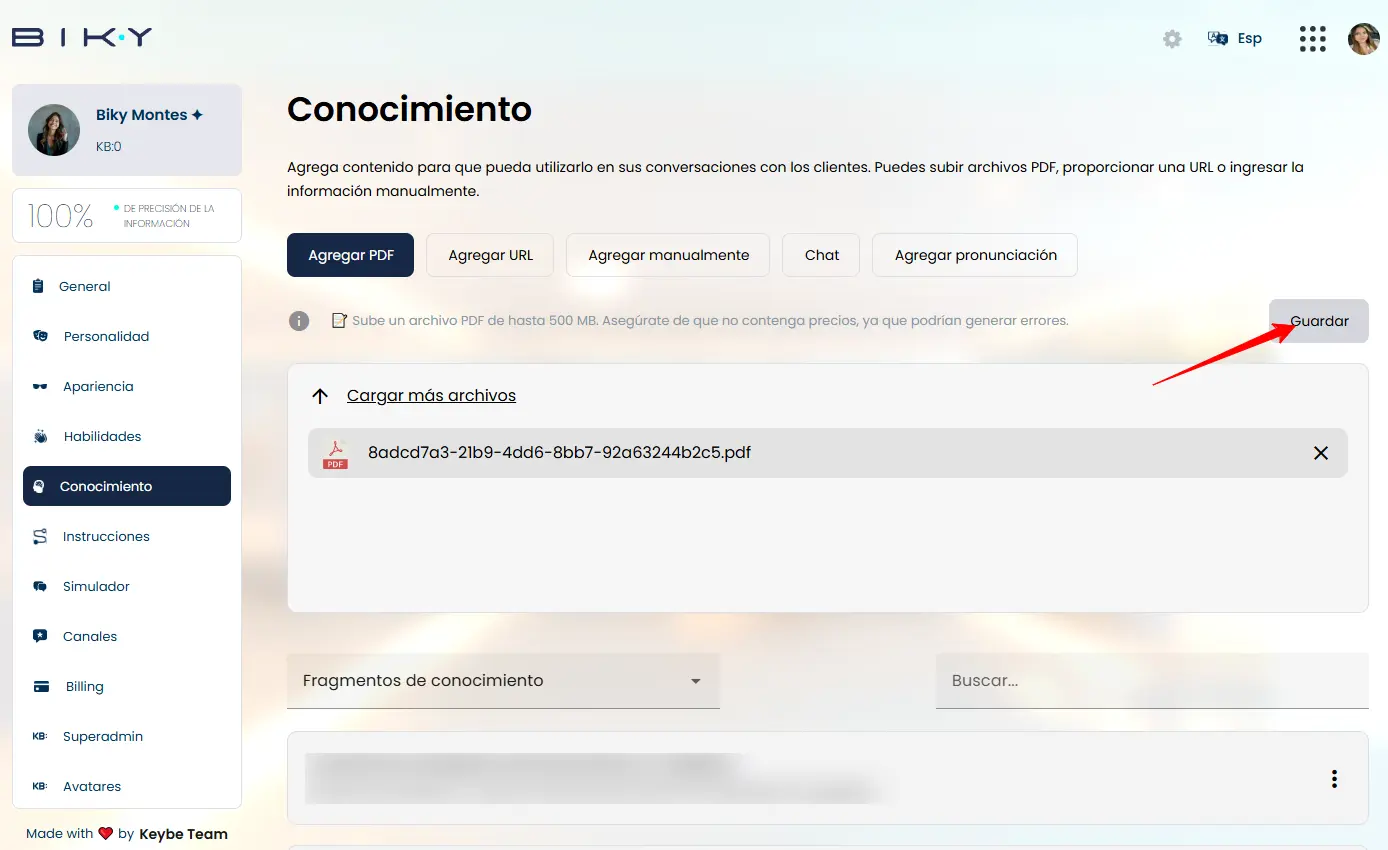Click the Buscar search field
The height and width of the screenshot is (850, 1388).
point(1152,681)
